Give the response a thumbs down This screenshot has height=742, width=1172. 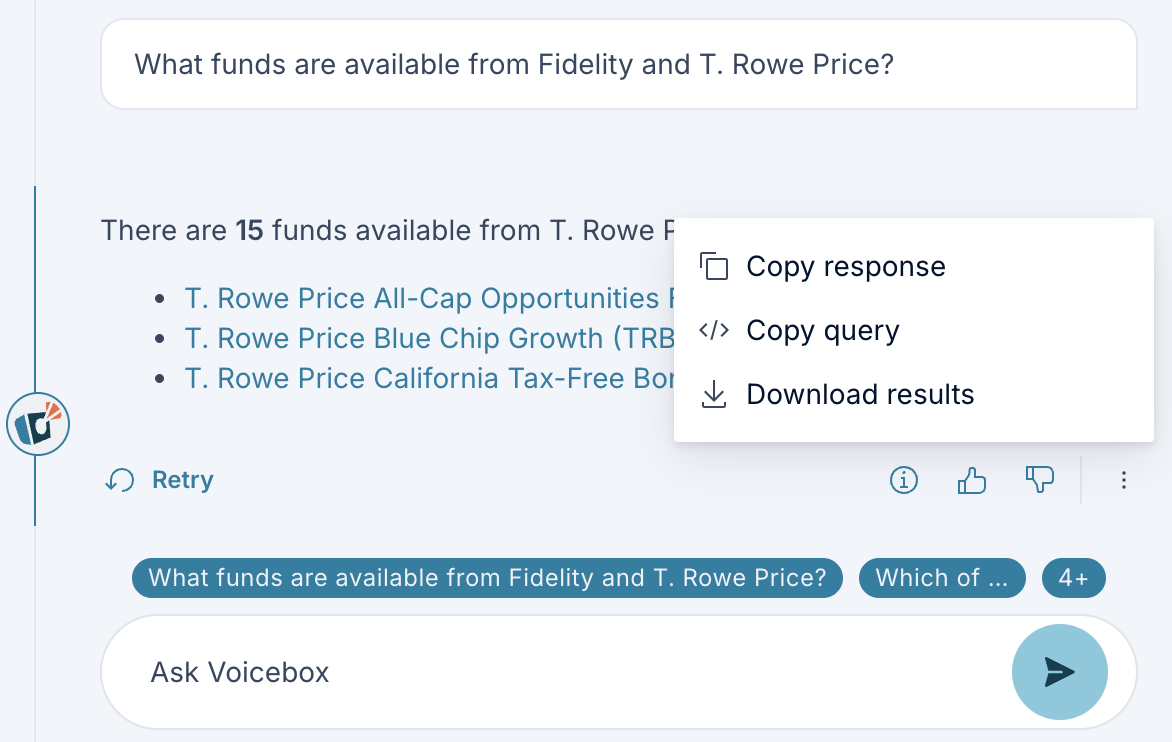[x=1040, y=481]
